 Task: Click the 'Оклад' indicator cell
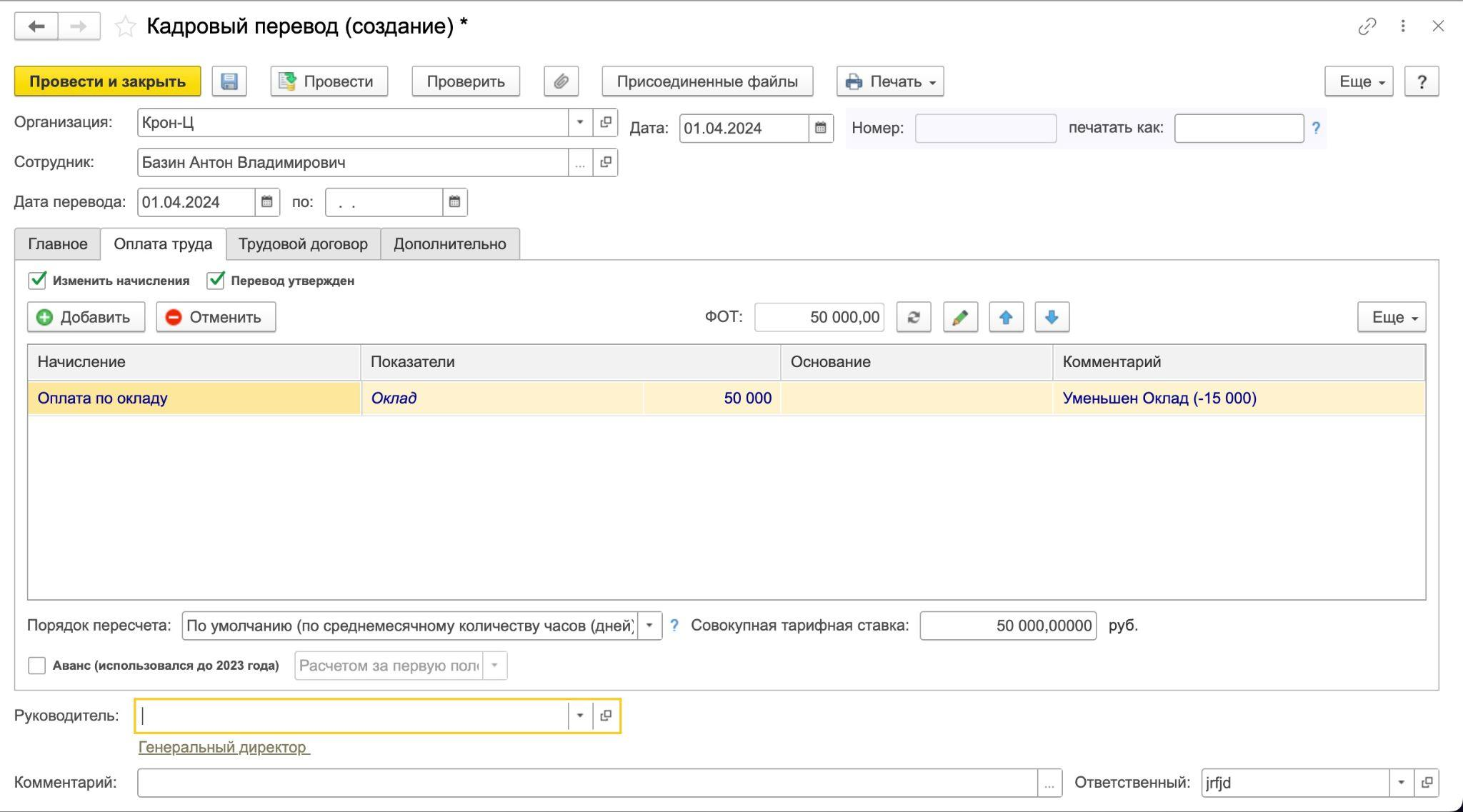503,399
